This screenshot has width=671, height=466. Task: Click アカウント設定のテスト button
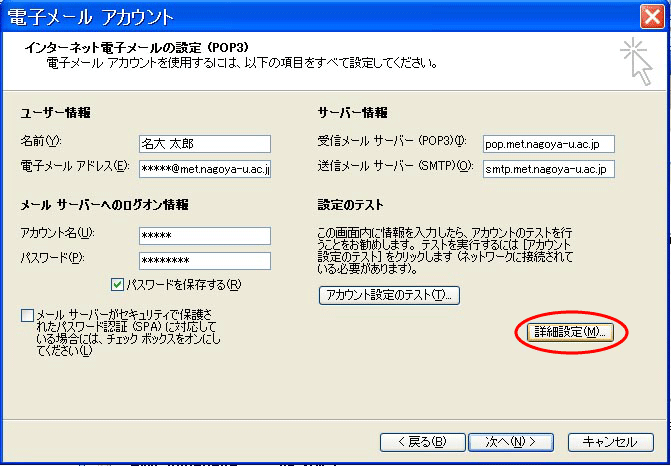(389, 295)
